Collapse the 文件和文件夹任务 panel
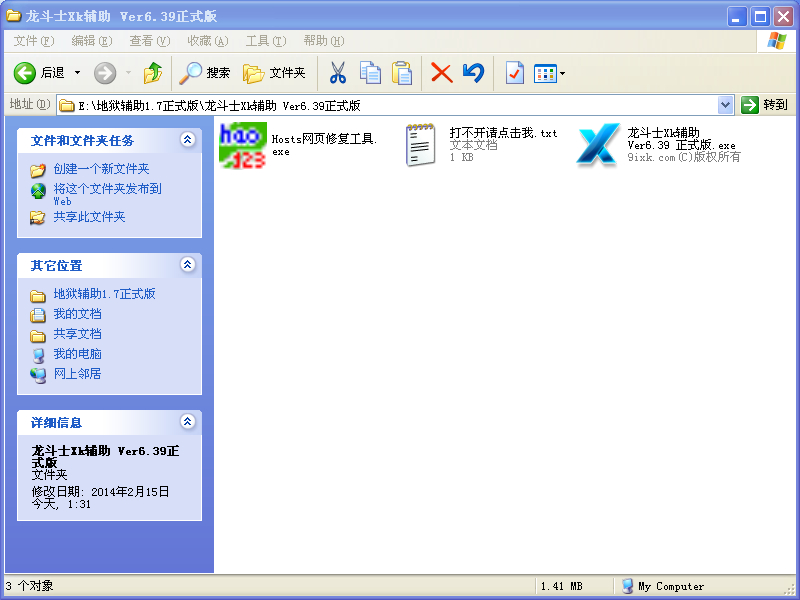 (x=187, y=139)
